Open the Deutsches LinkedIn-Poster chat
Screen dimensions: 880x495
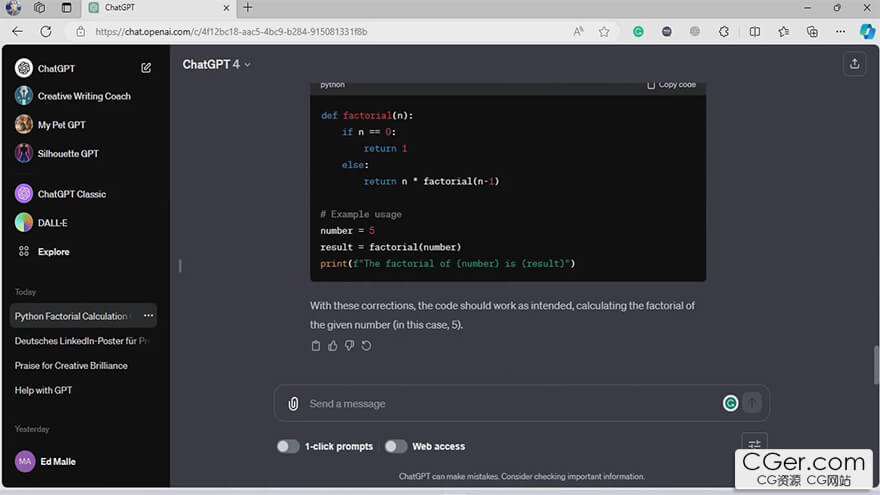pyautogui.click(x=83, y=341)
